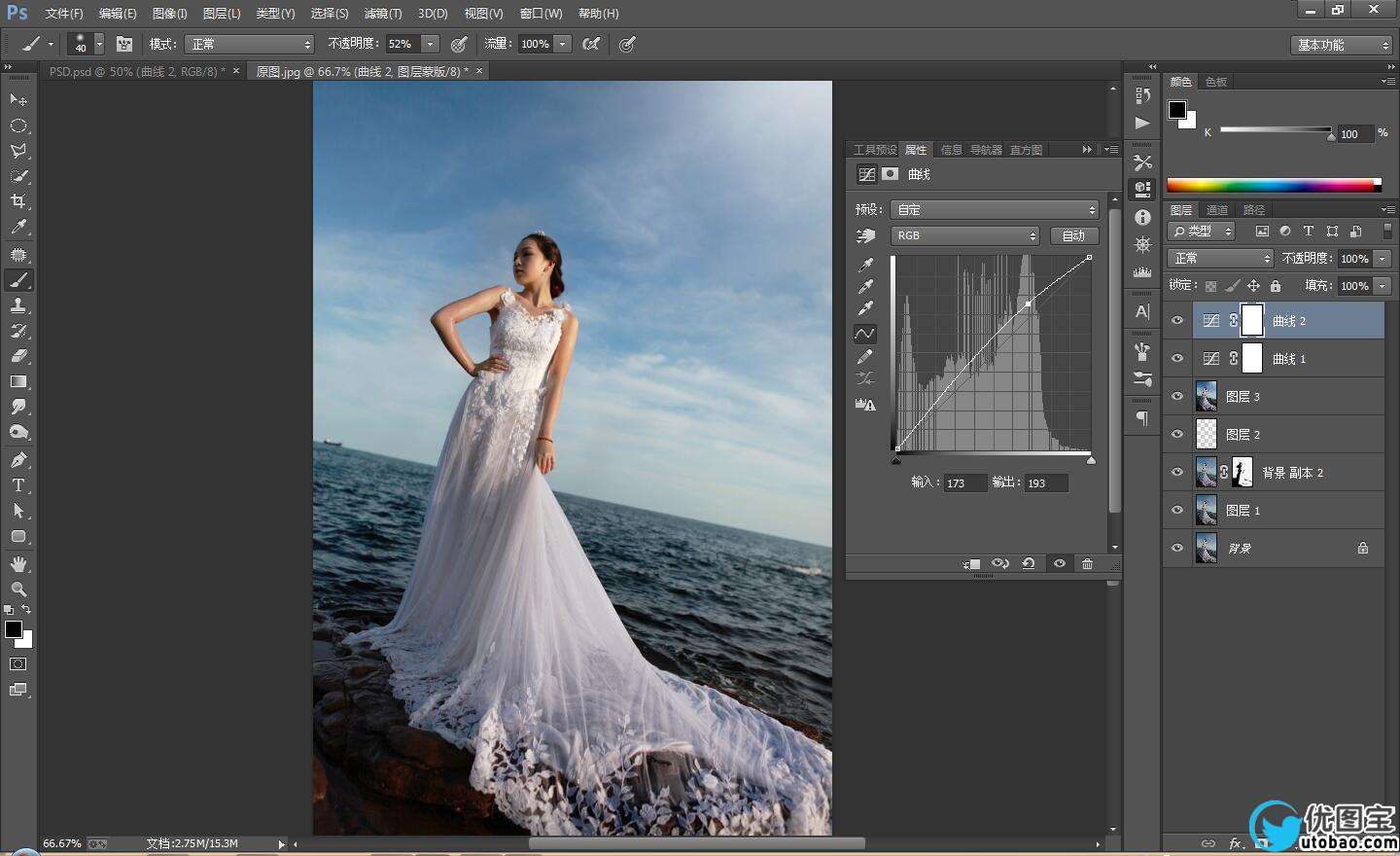Open the brush mode dropdown showing 正常
1400x856 pixels.
pos(250,44)
